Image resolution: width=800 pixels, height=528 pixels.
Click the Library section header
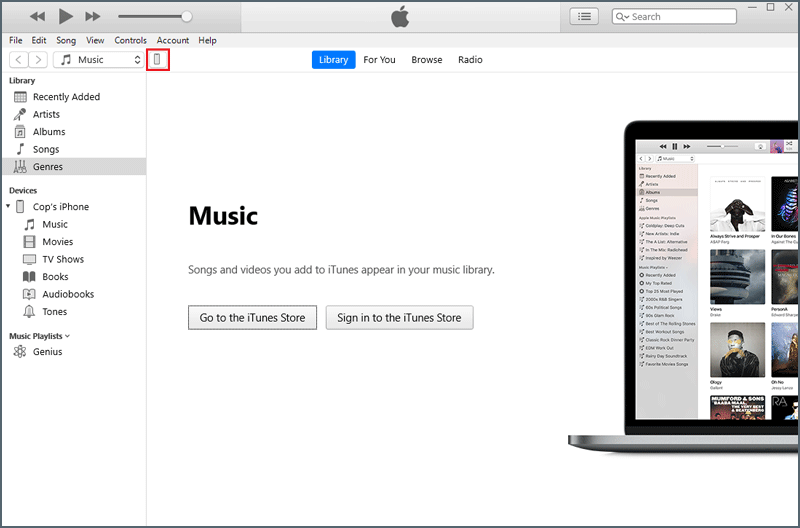tap(22, 81)
